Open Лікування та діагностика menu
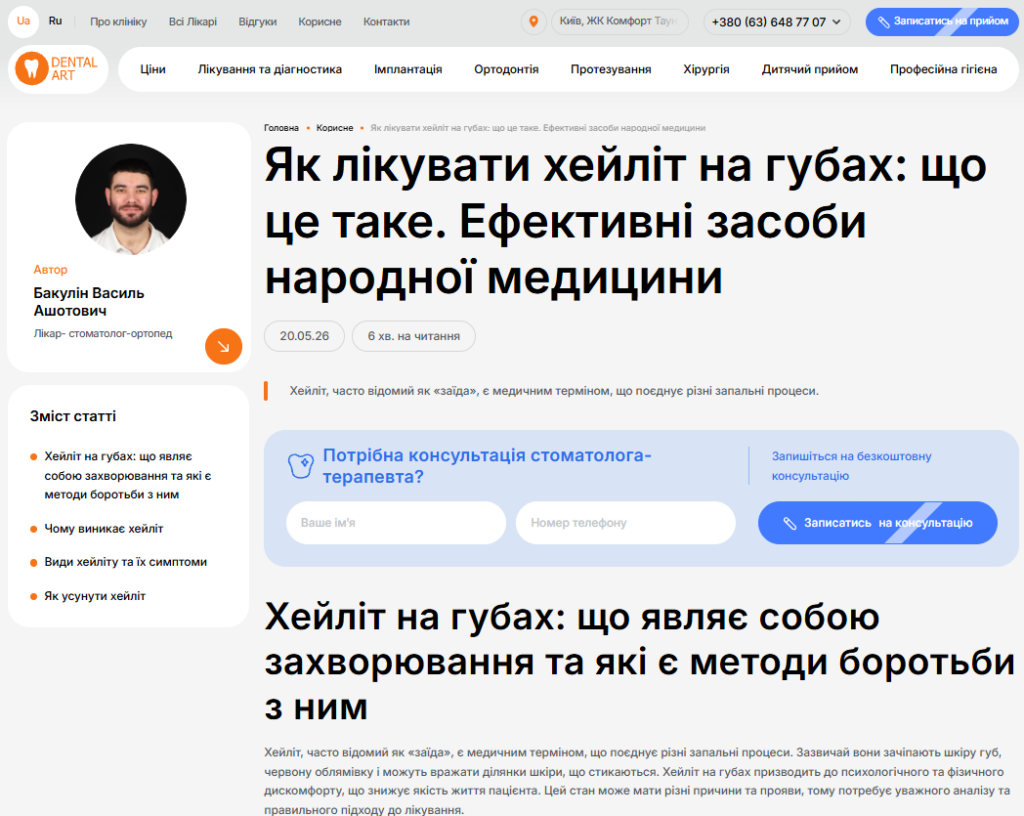 270,69
